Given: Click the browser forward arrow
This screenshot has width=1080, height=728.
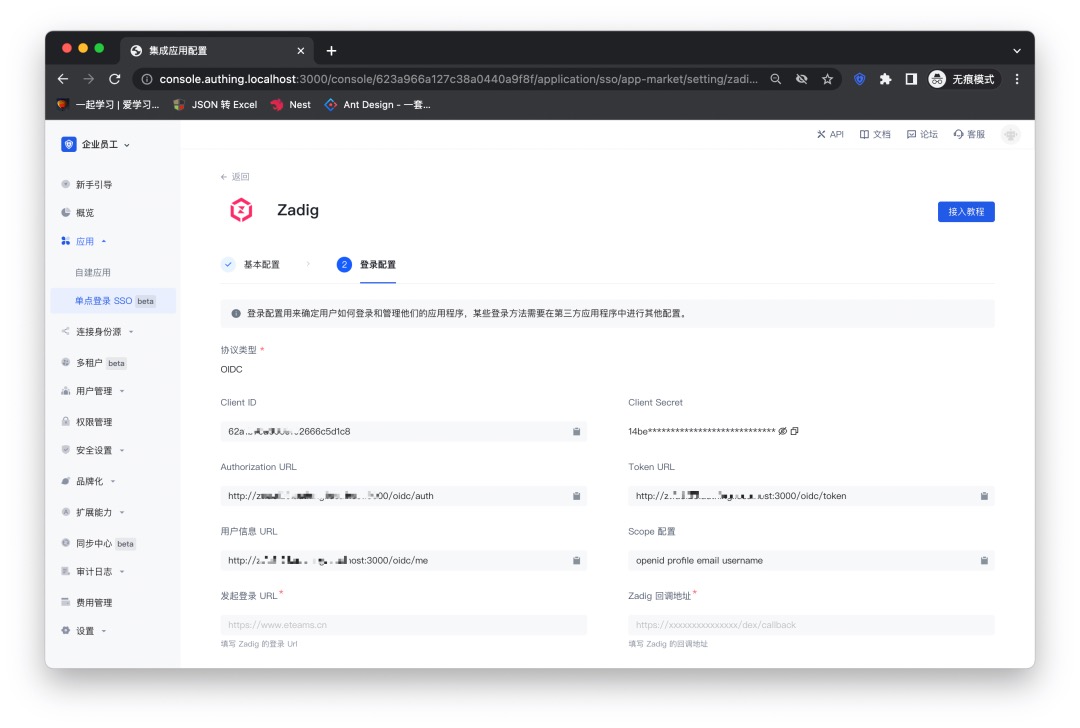Looking at the screenshot, I should click(89, 79).
